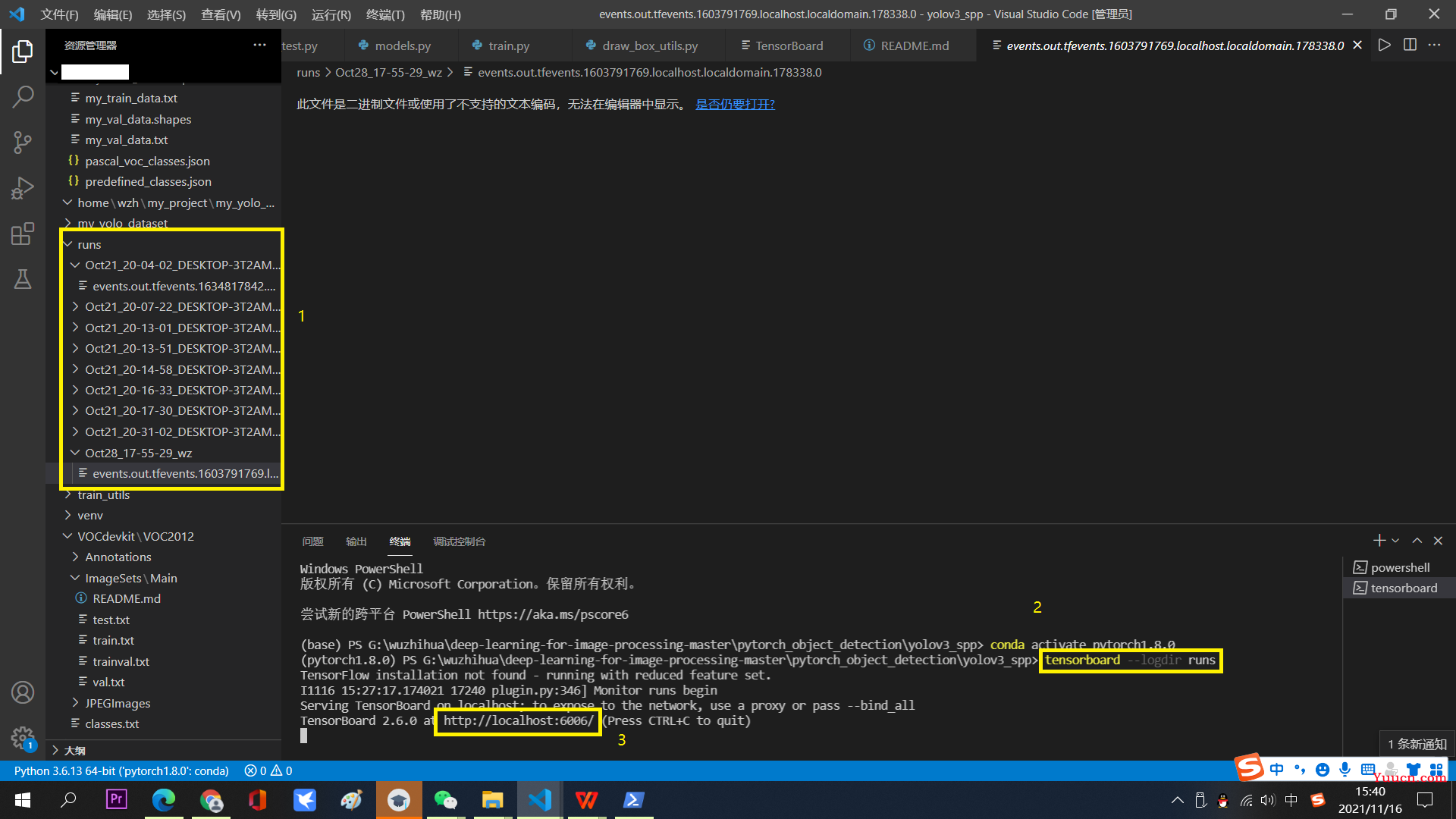The image size is (1456, 819).
Task: Switch to 输出 output panel tab
Action: (356, 541)
